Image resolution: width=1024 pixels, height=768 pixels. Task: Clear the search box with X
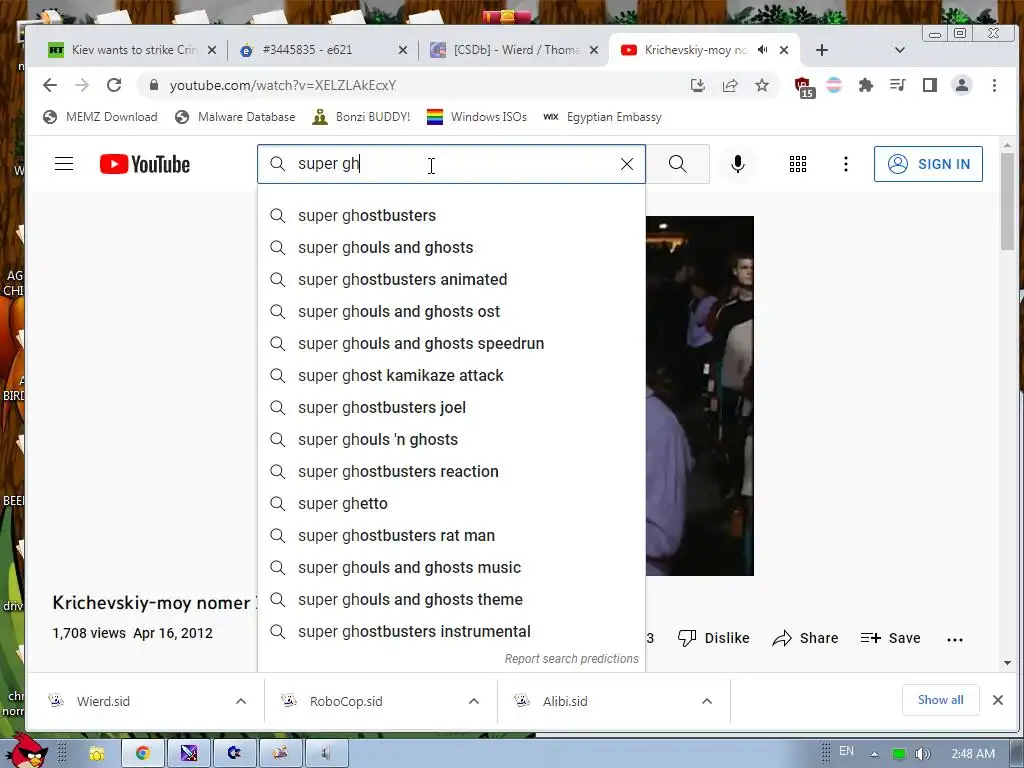coord(627,164)
